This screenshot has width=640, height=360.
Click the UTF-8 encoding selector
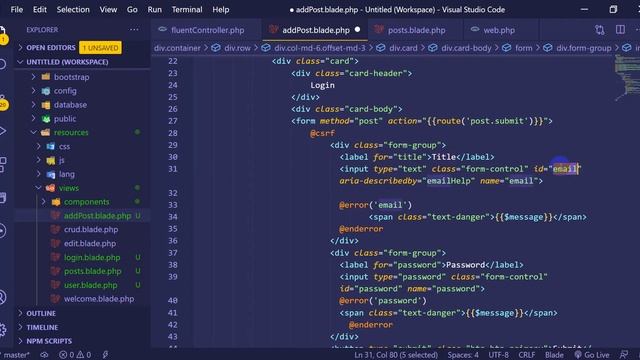coord(498,355)
